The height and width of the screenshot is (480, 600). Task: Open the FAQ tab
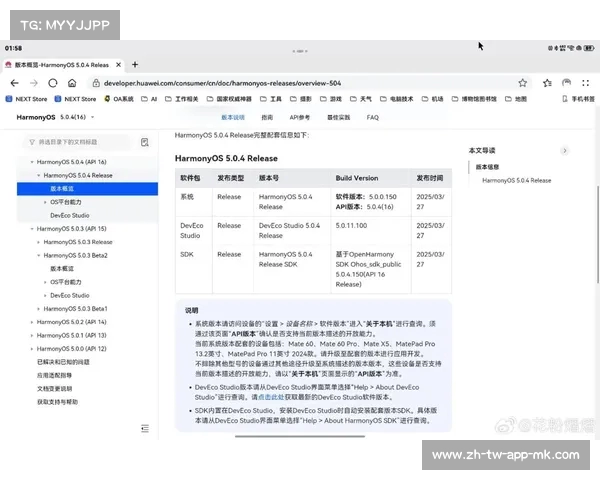[373, 118]
